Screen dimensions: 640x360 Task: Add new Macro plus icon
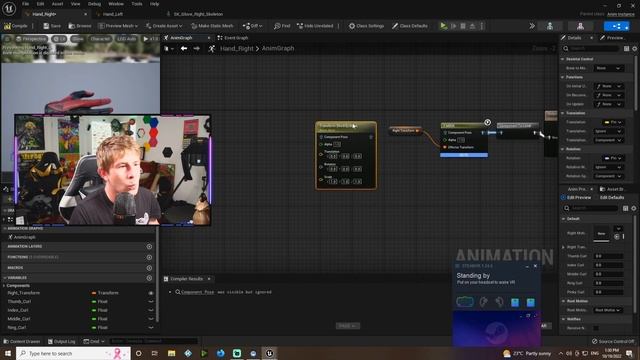point(149,268)
